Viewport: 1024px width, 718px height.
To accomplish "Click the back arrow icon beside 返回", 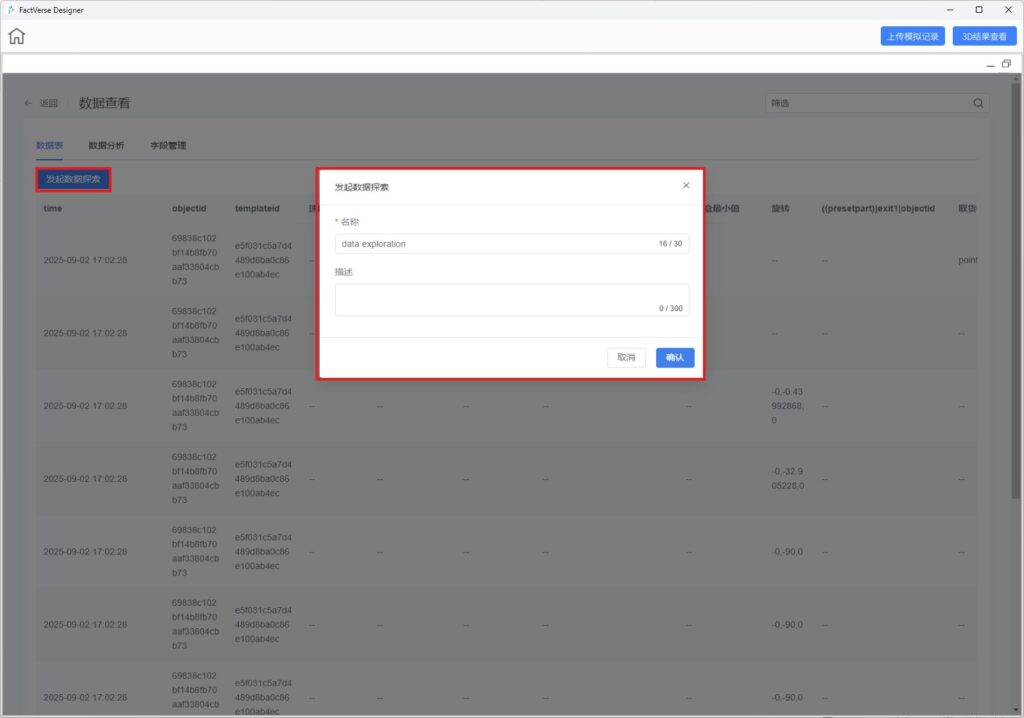I will pyautogui.click(x=28, y=103).
